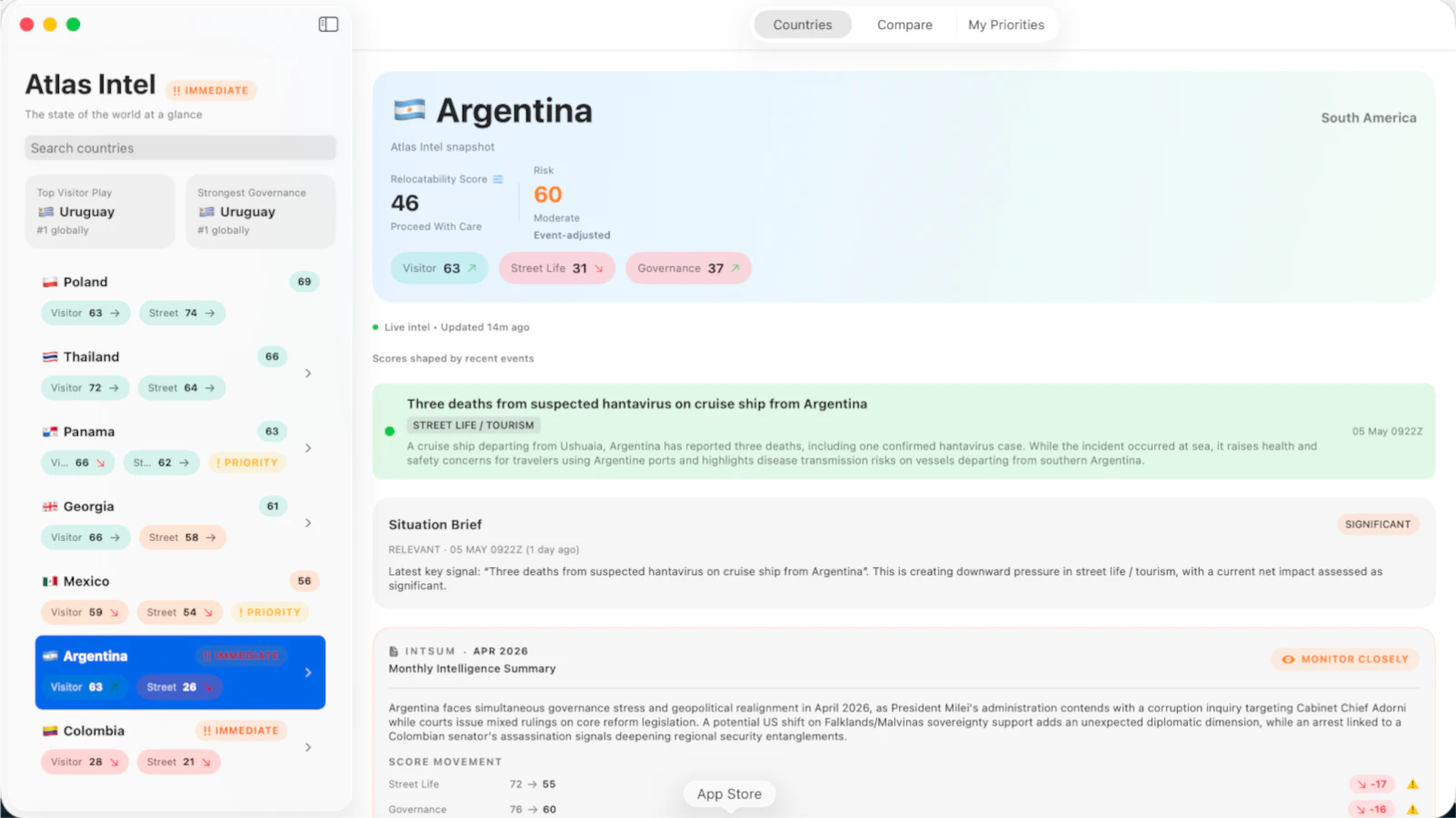
Task: Select Mexico in the country list
Action: 180,597
